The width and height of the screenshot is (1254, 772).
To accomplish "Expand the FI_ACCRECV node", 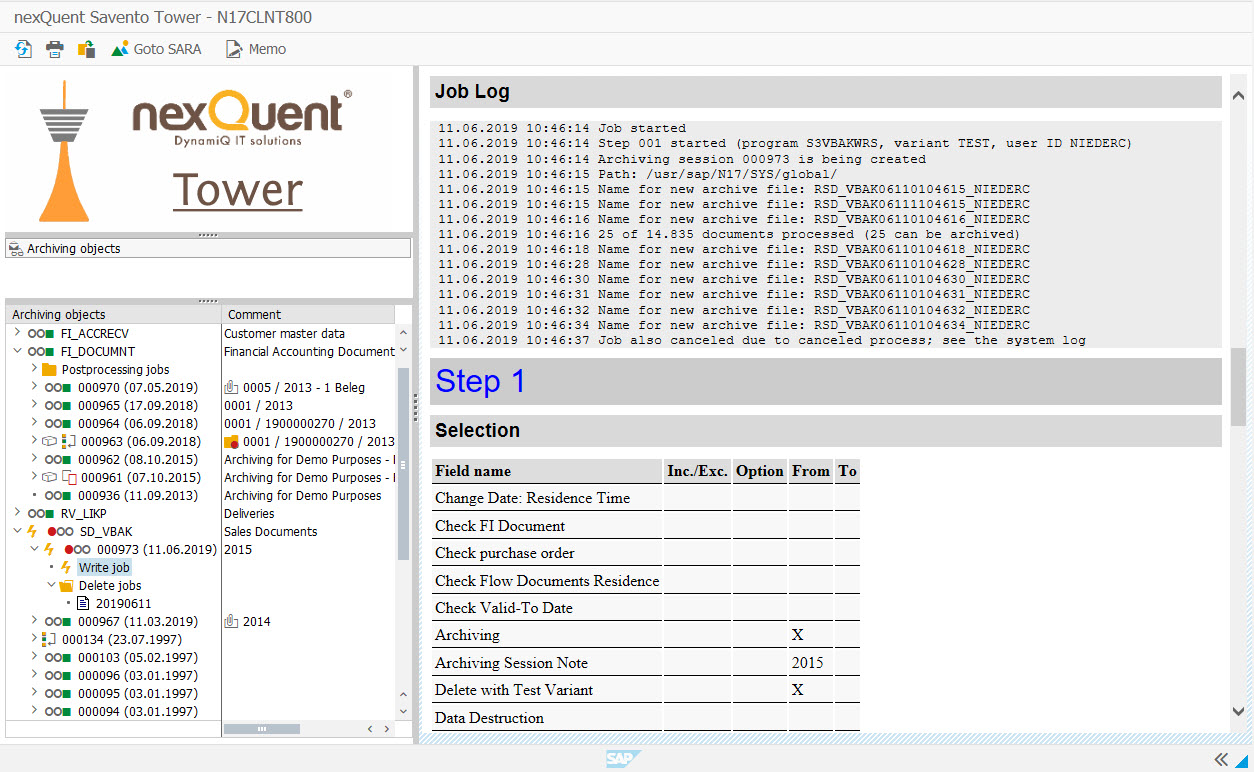I will coord(17,333).
